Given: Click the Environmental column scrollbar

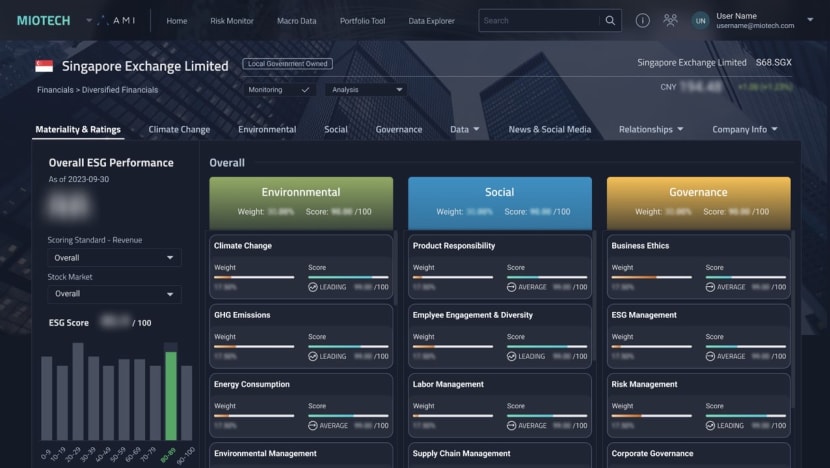Looking at the screenshot, I should click(395, 267).
